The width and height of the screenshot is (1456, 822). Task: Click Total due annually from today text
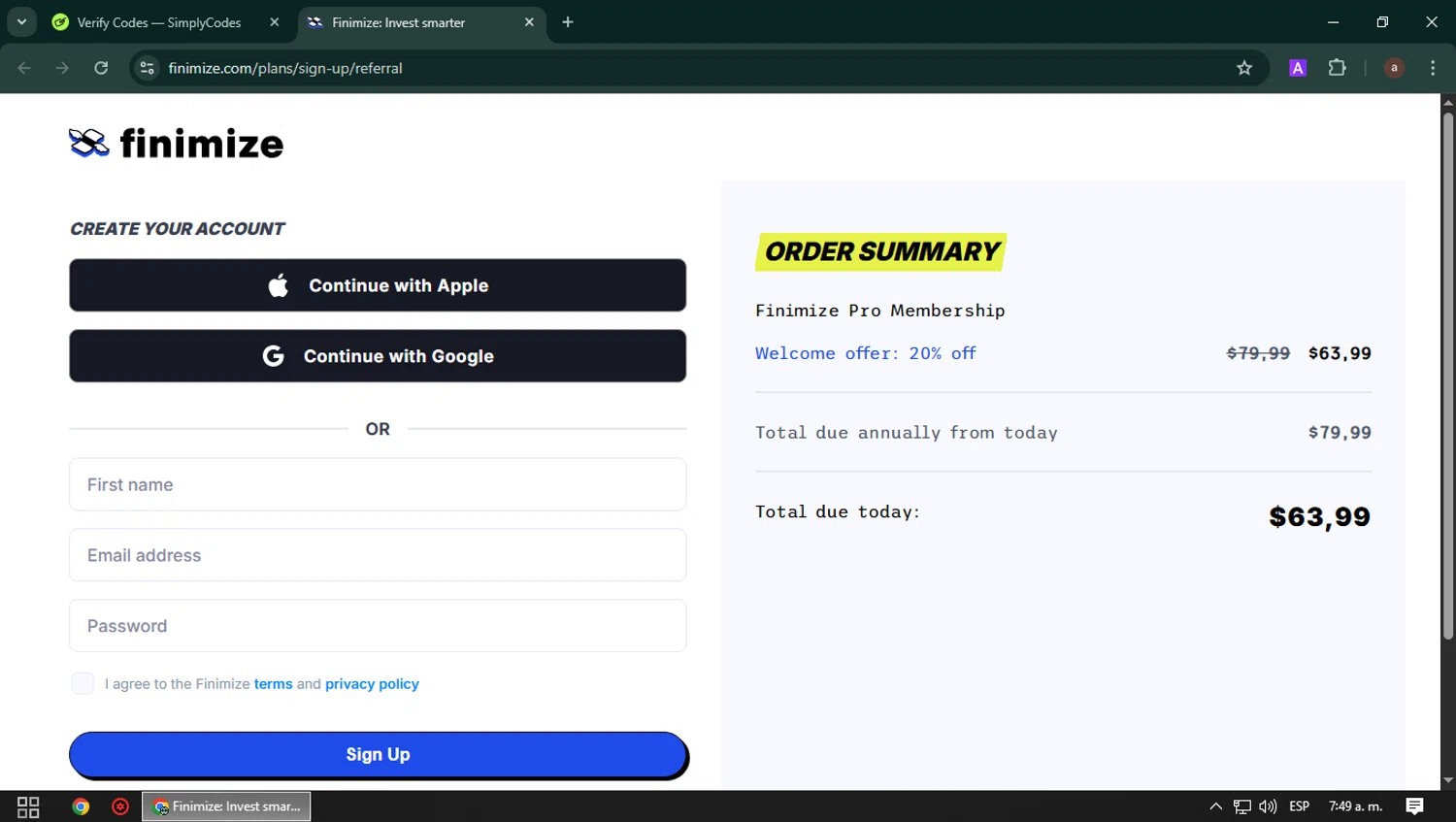pyautogui.click(x=907, y=433)
